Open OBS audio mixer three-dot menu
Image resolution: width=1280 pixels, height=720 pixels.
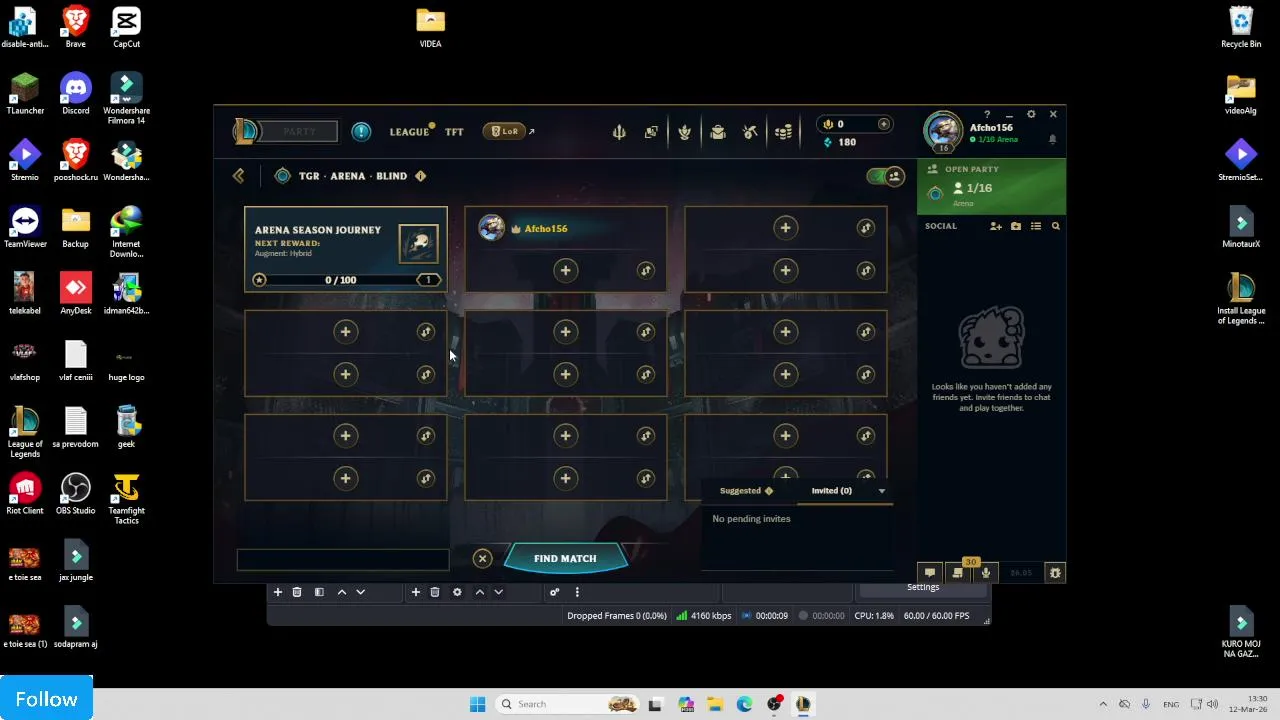pyautogui.click(x=577, y=592)
